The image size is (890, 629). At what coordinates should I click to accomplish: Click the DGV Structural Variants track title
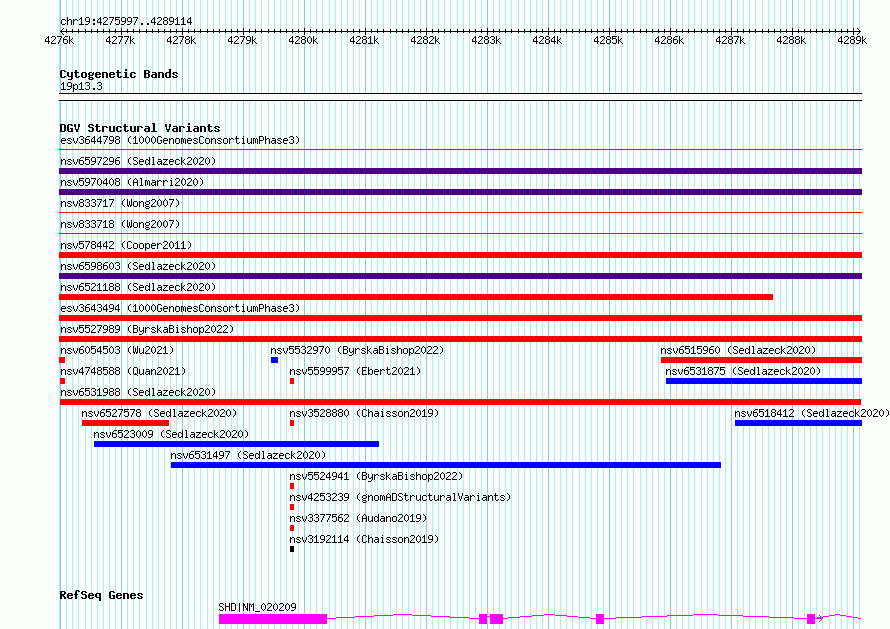coord(140,128)
